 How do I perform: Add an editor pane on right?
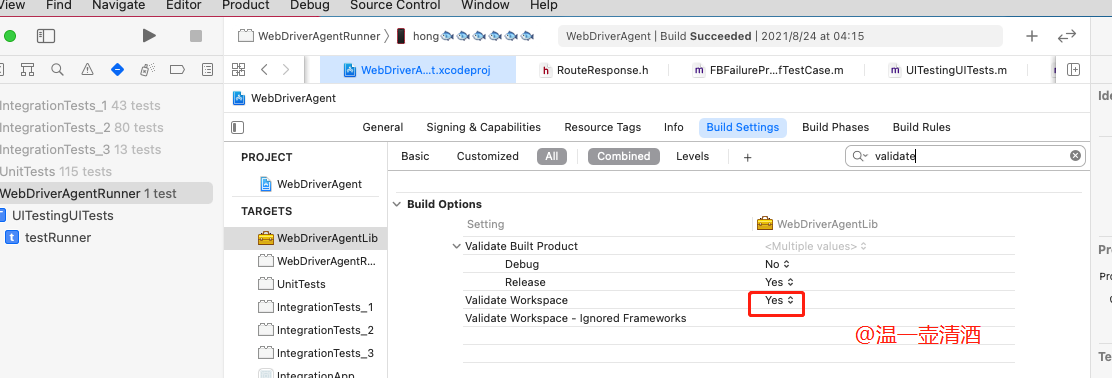tap(1074, 70)
